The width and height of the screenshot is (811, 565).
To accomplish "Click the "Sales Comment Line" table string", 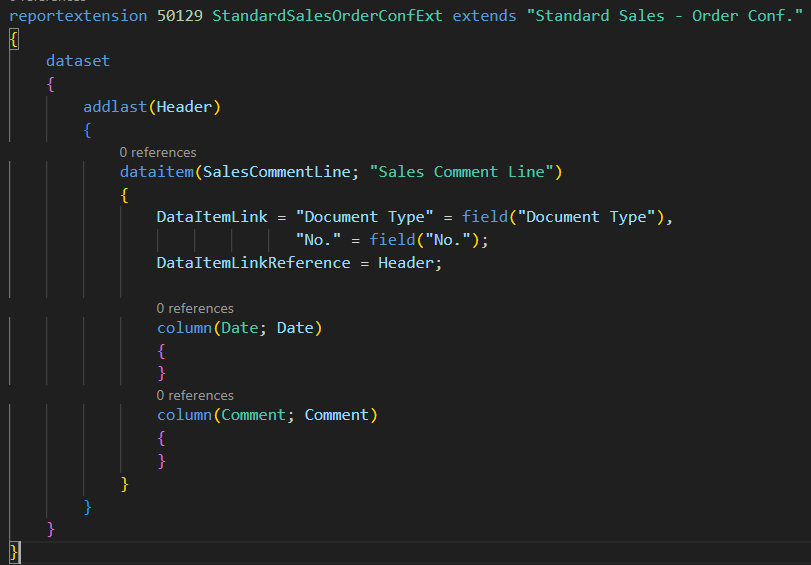I will pos(461,172).
